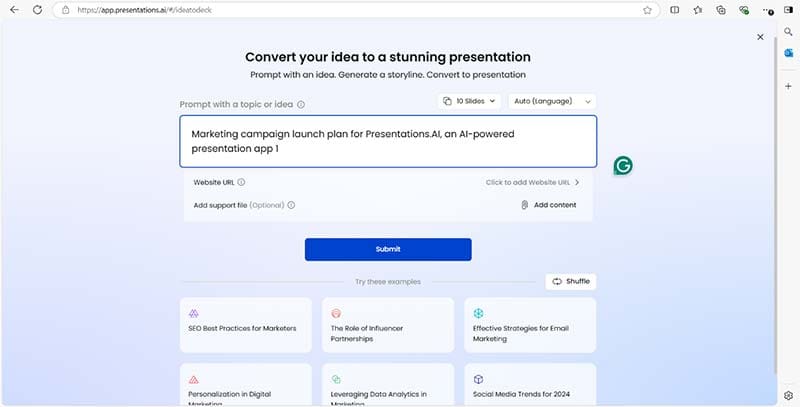
Task: Expand Click to add Website URL chevron
Action: pyautogui.click(x=577, y=182)
